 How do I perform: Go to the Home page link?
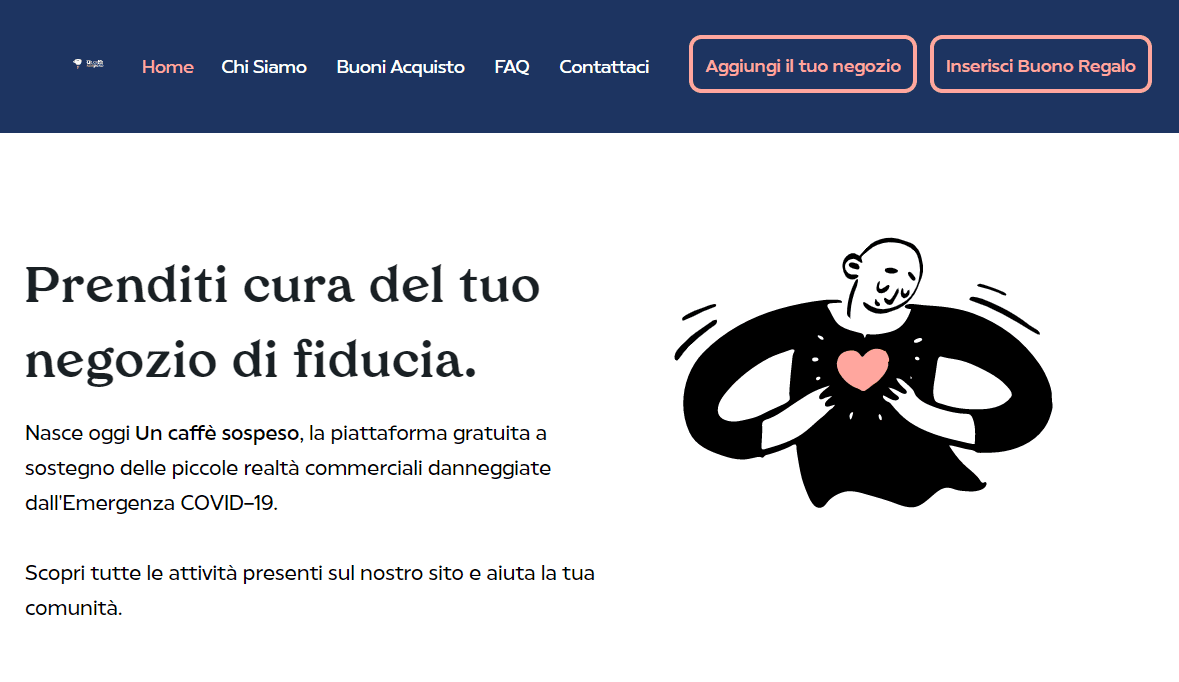click(168, 67)
